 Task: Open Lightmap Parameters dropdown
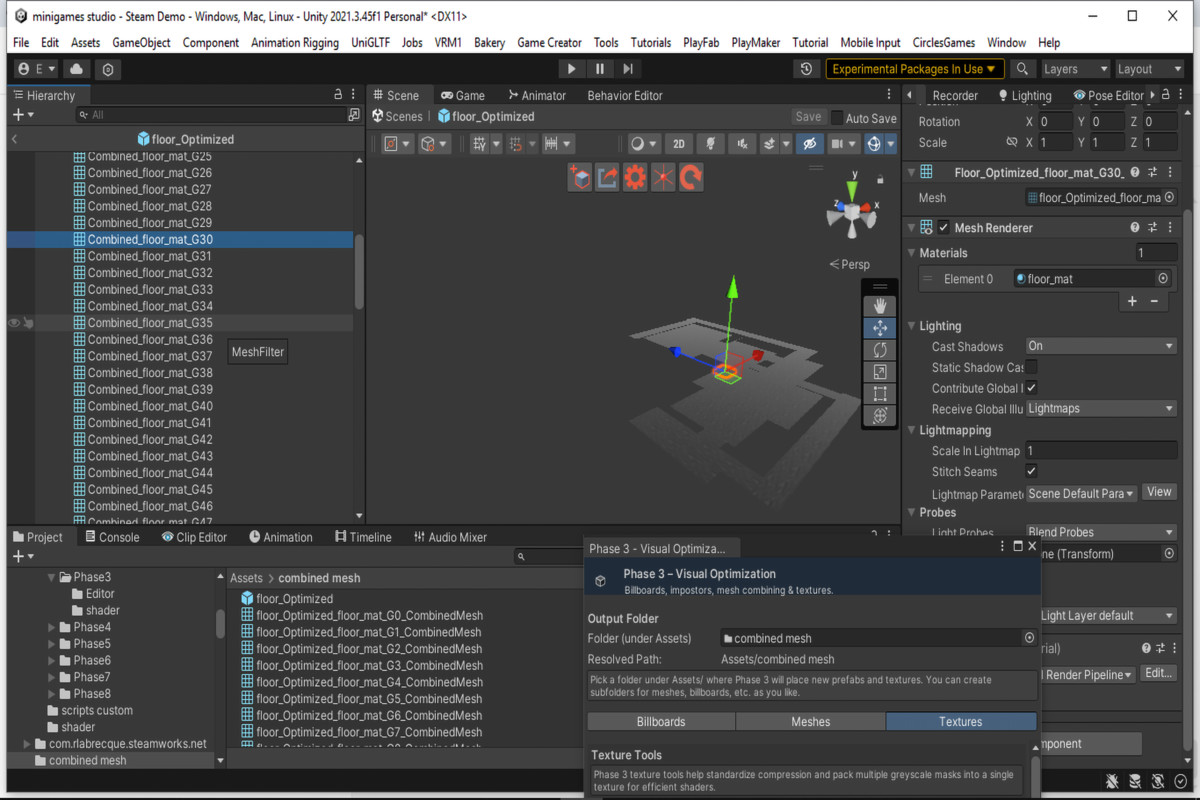pos(1082,493)
